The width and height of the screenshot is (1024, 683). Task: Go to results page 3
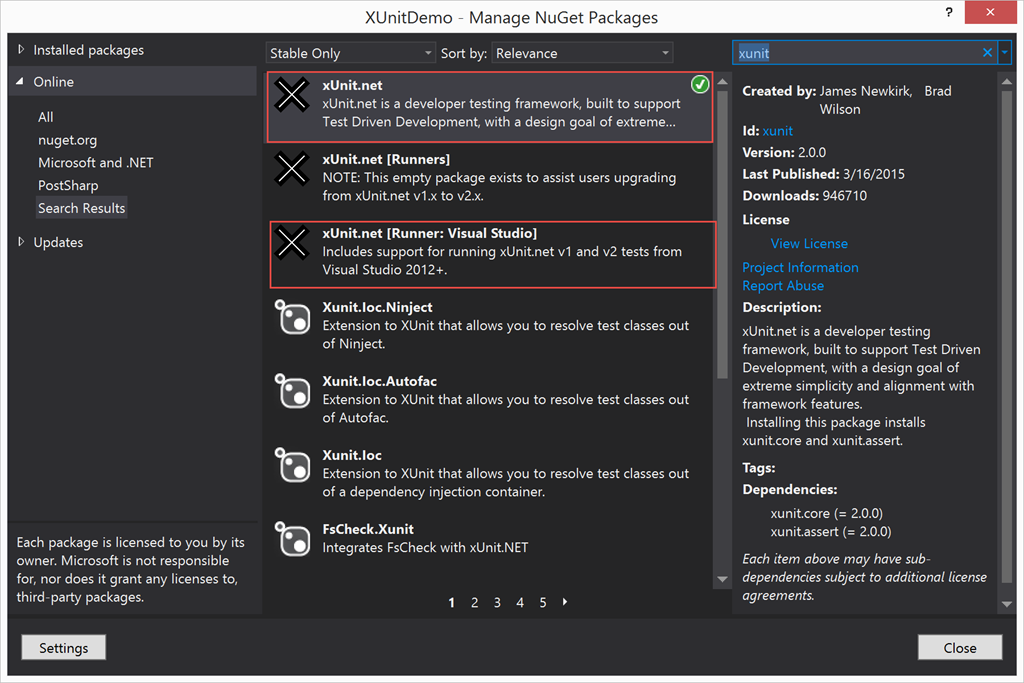[497, 602]
